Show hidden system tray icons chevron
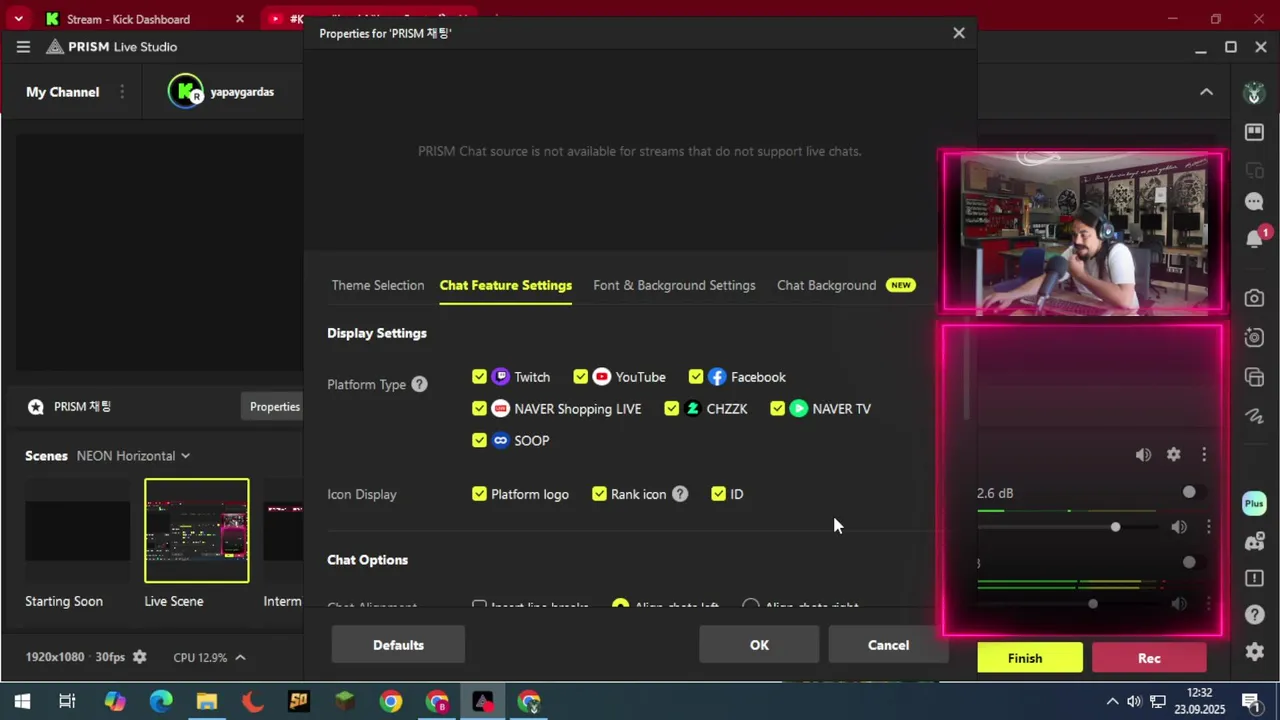 (x=1112, y=702)
